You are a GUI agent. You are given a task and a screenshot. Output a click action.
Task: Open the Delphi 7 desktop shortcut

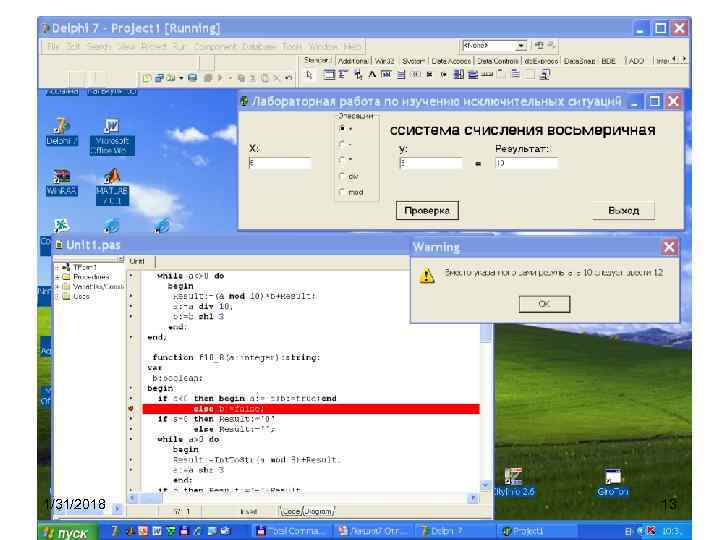[62, 132]
